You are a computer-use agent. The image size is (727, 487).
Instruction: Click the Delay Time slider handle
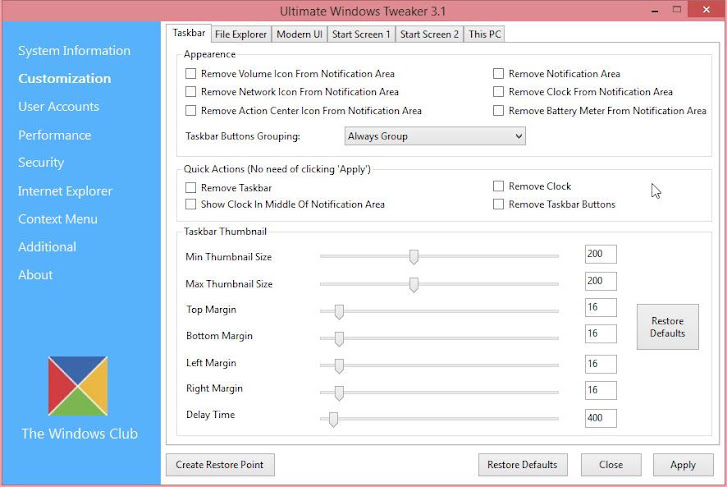pos(333,419)
